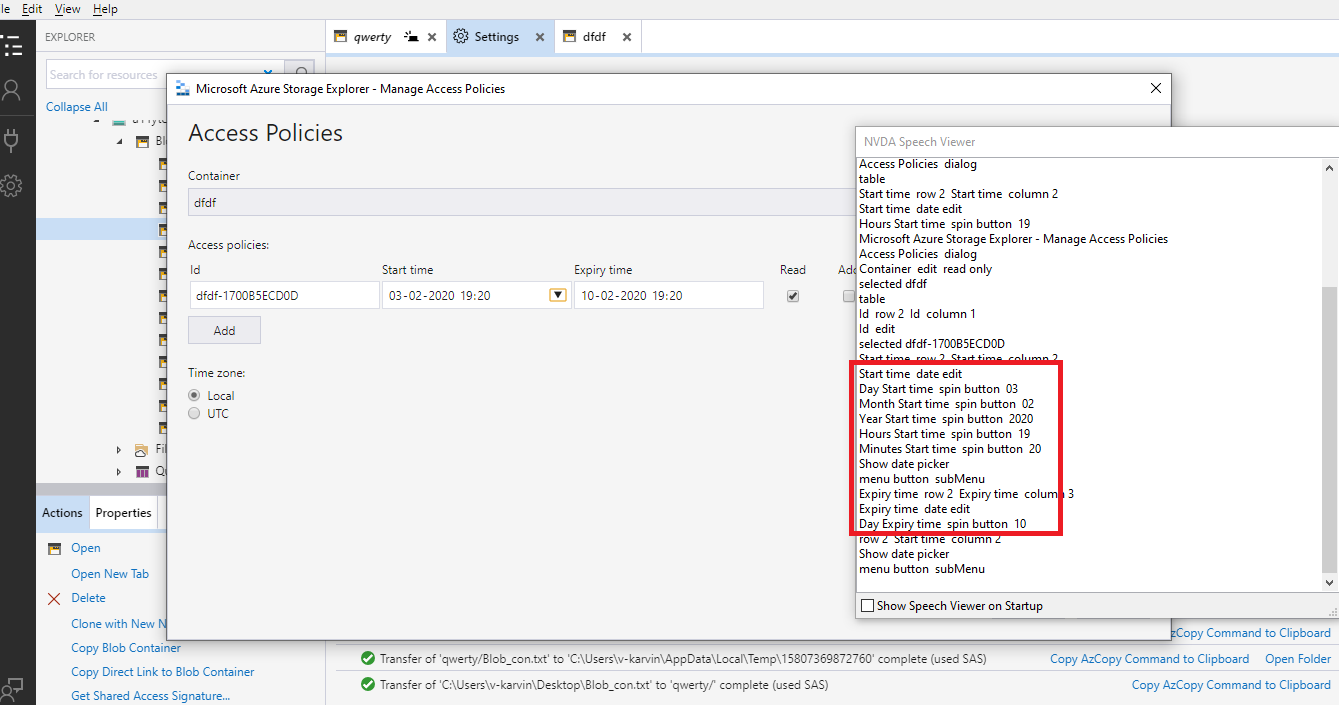Enable the Read permission checkbox
Screen dimensions: 1339x705
792,295
